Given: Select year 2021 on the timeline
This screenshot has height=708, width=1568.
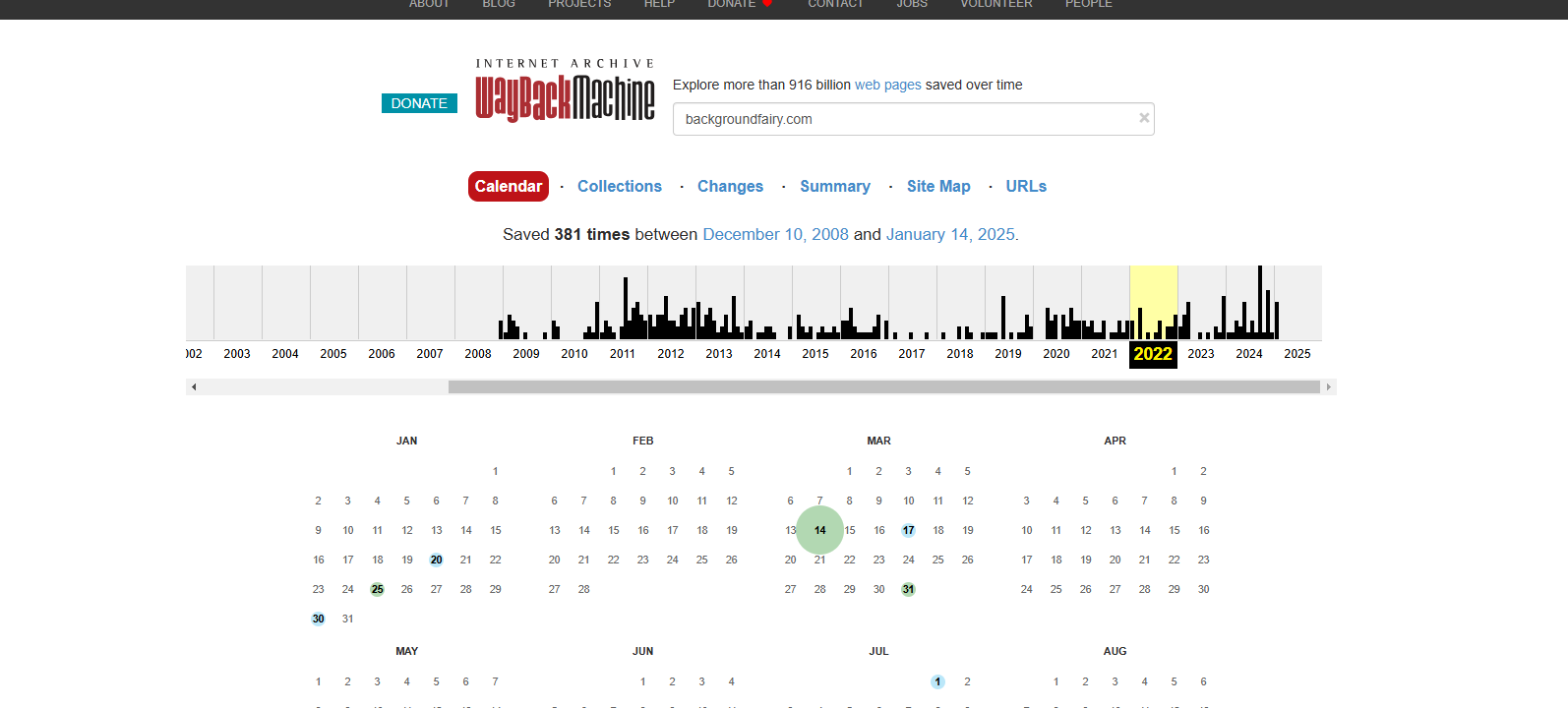Looking at the screenshot, I should tap(1105, 354).
